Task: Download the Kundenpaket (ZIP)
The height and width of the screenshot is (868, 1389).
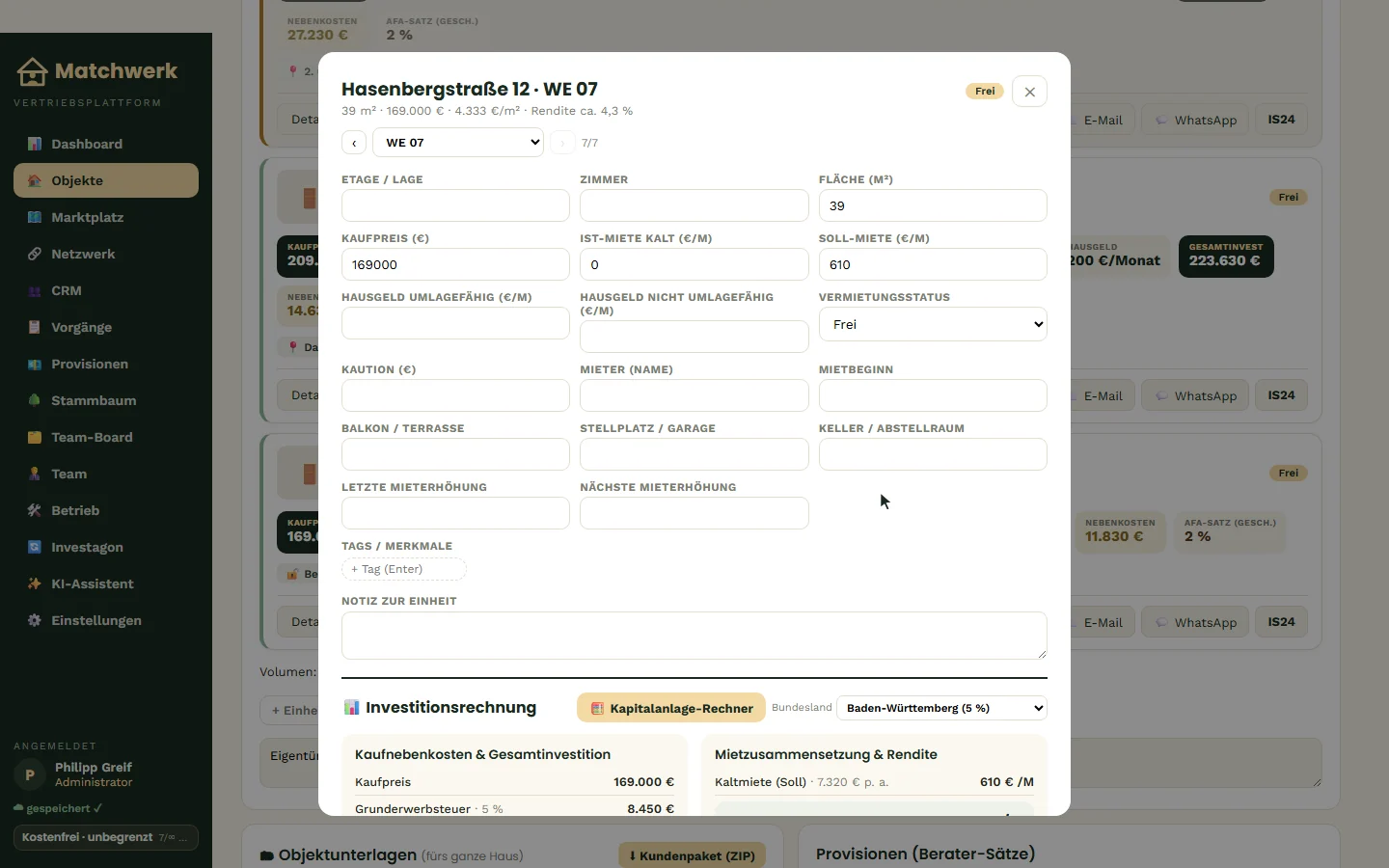Action: (693, 855)
